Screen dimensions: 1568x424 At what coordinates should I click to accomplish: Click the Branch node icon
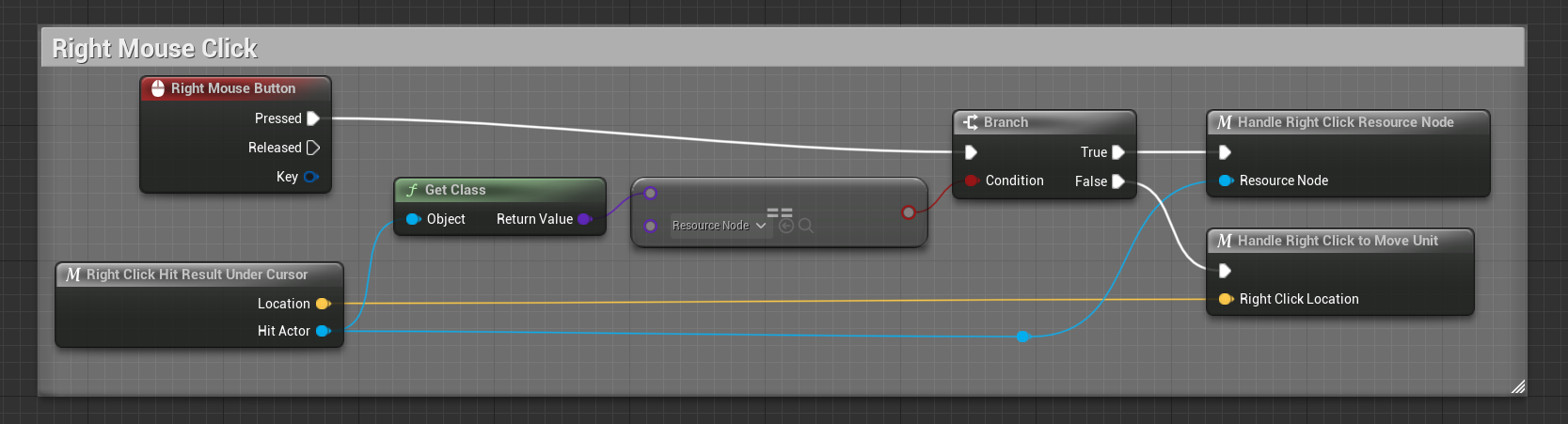971,122
